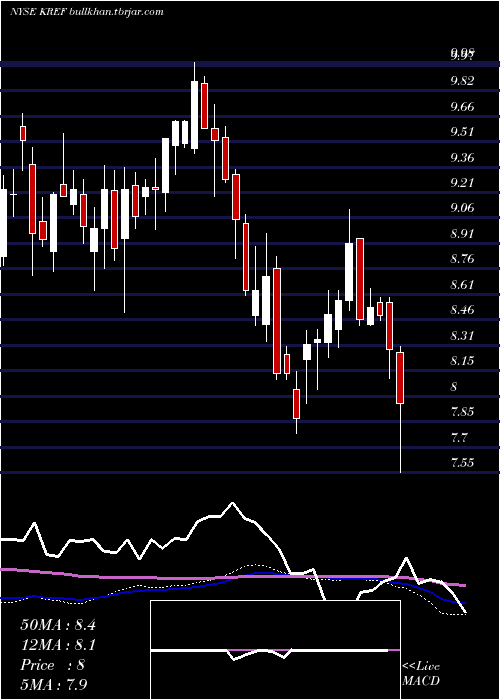Click the 8.91 price axis label
The width and height of the screenshot is (500, 700).
click(x=462, y=233)
